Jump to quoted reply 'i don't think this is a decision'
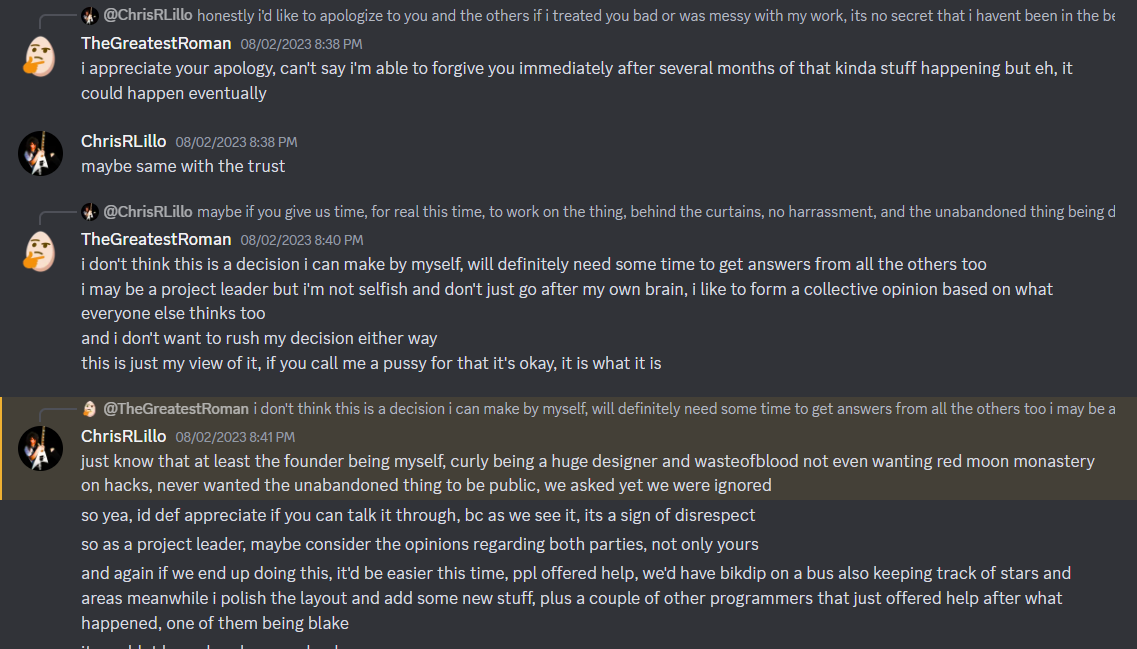The image size is (1137, 649). pos(684,409)
